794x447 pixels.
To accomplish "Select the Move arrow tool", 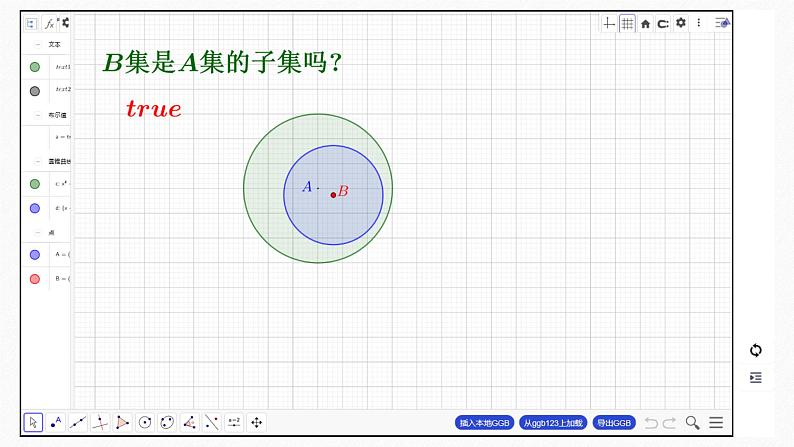I will point(33,422).
